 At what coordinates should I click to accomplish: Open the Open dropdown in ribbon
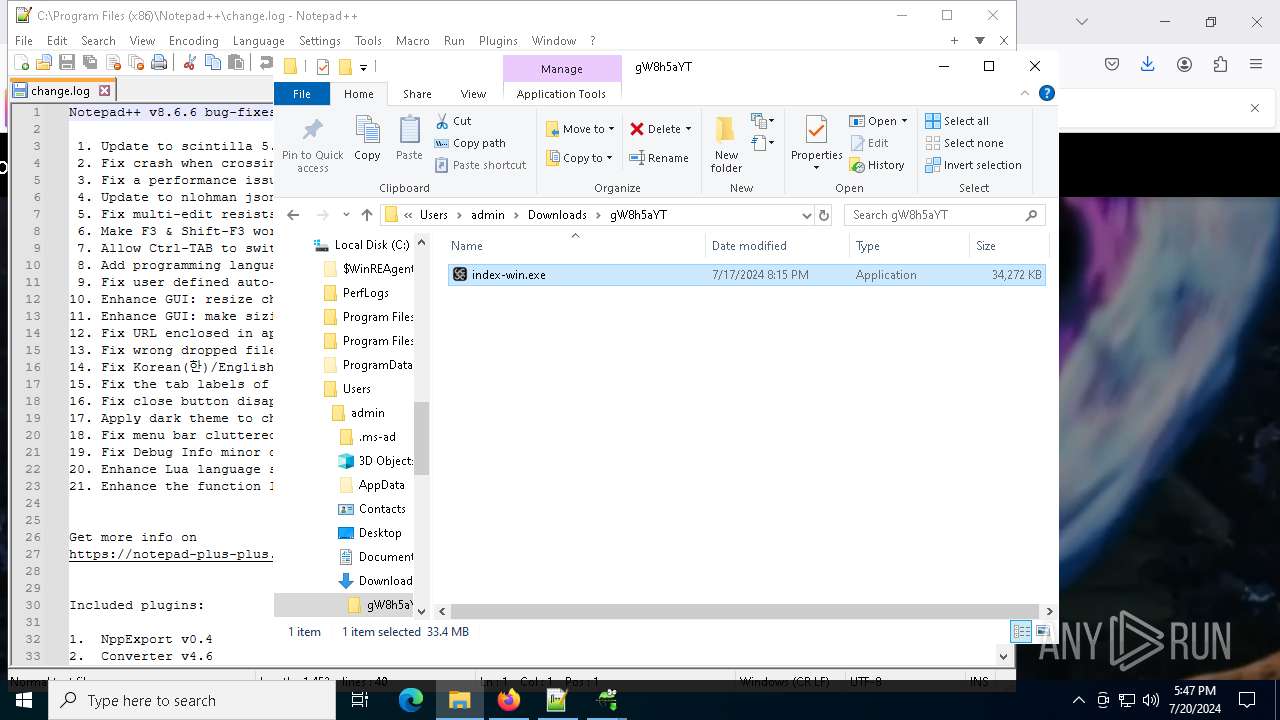pos(878,121)
